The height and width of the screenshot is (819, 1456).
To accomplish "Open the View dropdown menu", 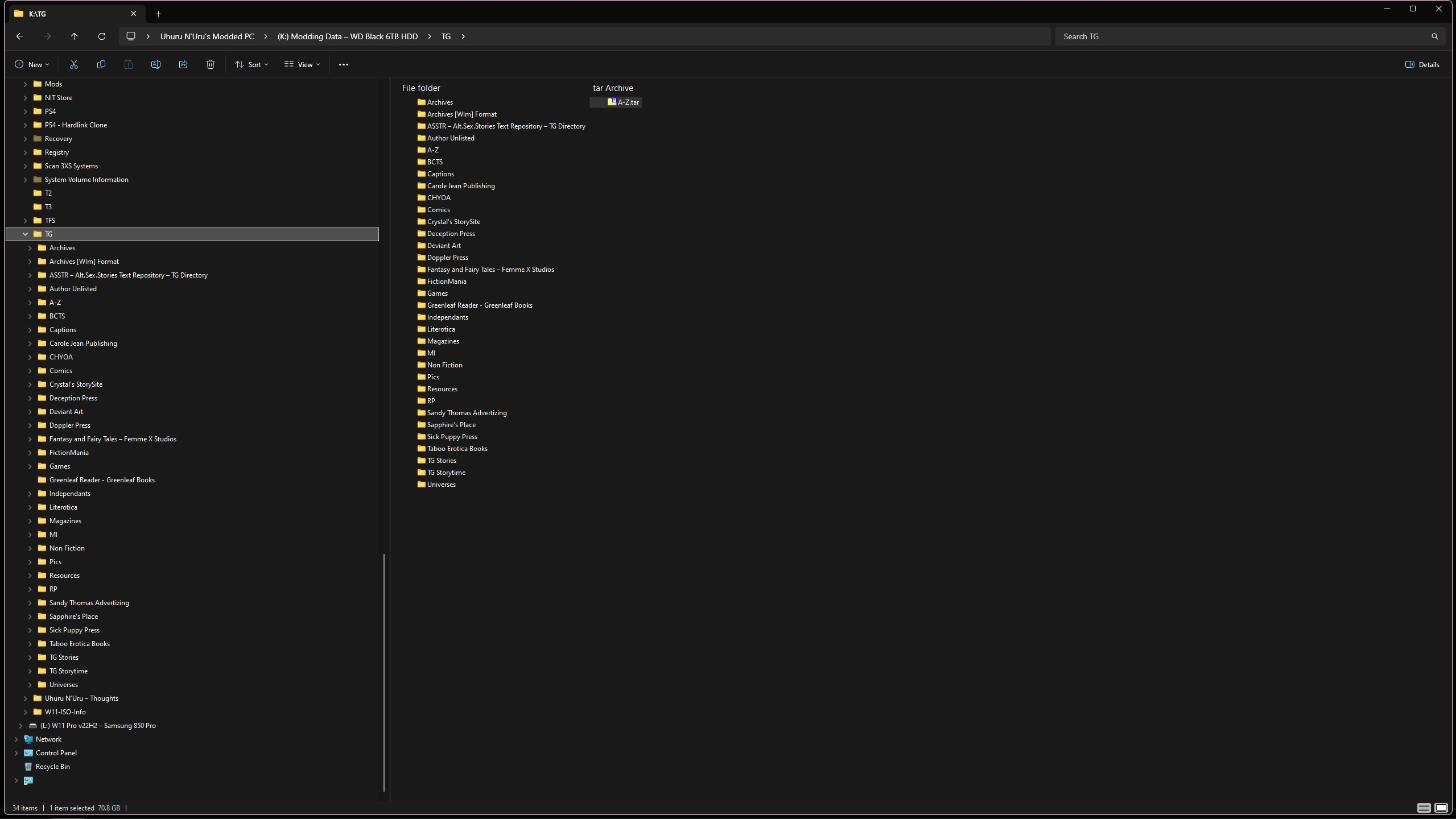I will (x=302, y=65).
